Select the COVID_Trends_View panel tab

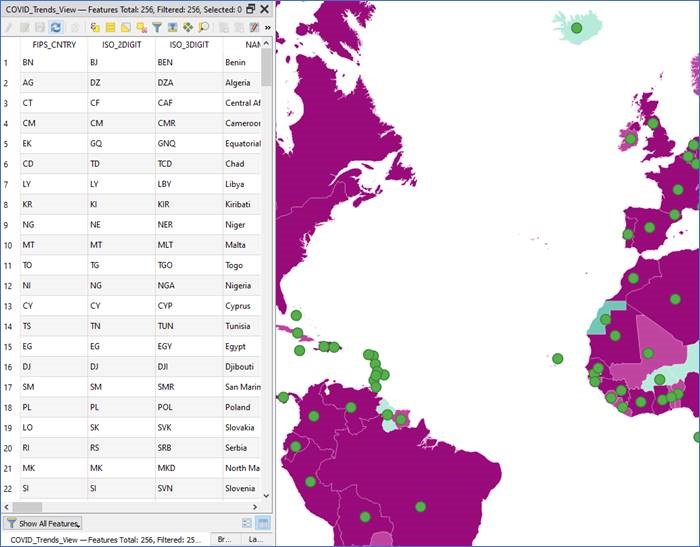[105, 539]
